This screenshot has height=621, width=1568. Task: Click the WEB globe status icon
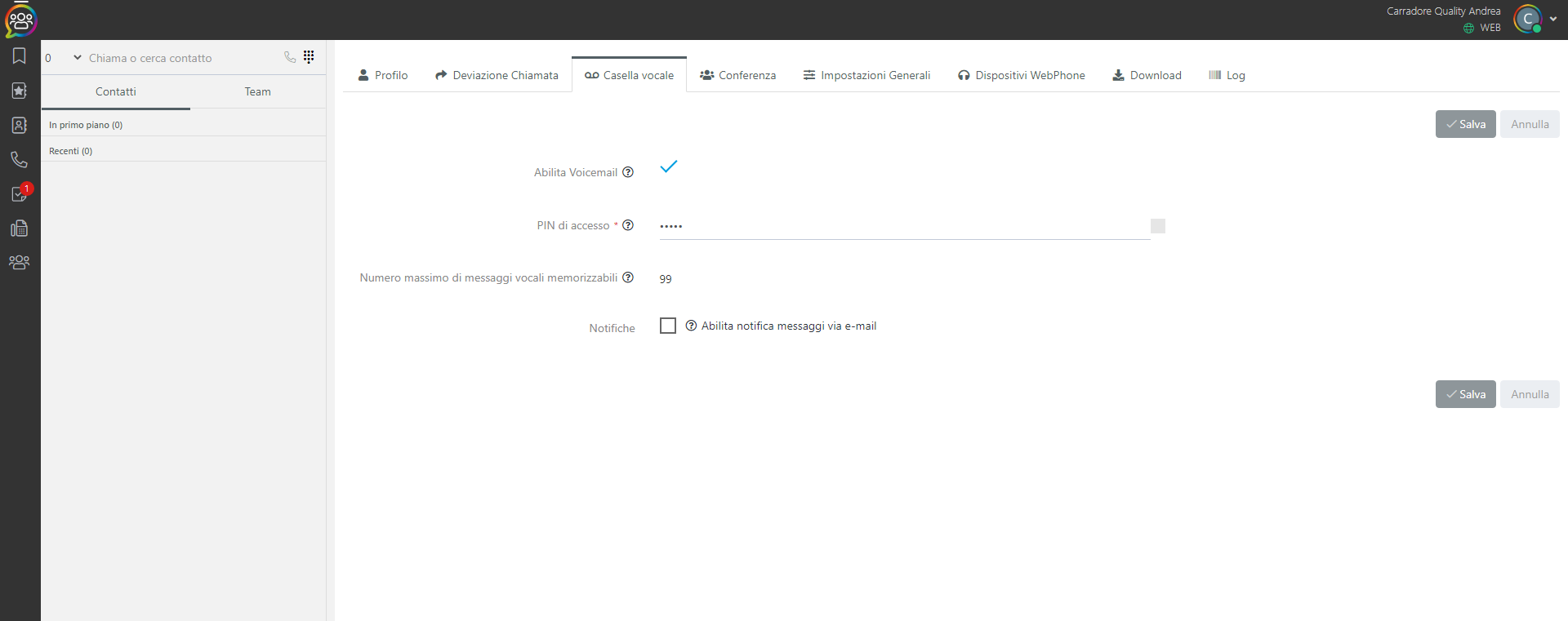click(1469, 28)
